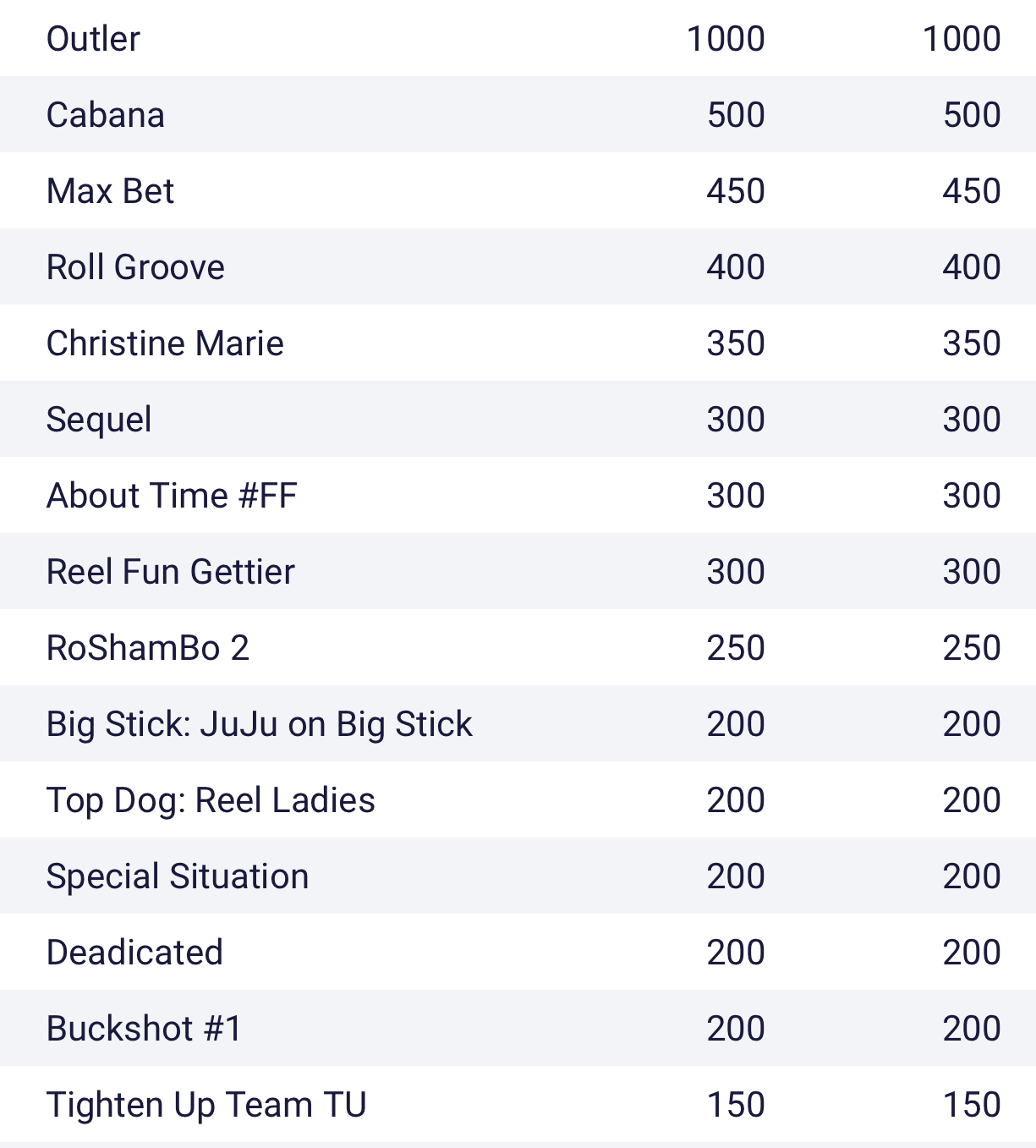The width and height of the screenshot is (1036, 1148).
Task: Click on Roll Groove
Action: 136,267
